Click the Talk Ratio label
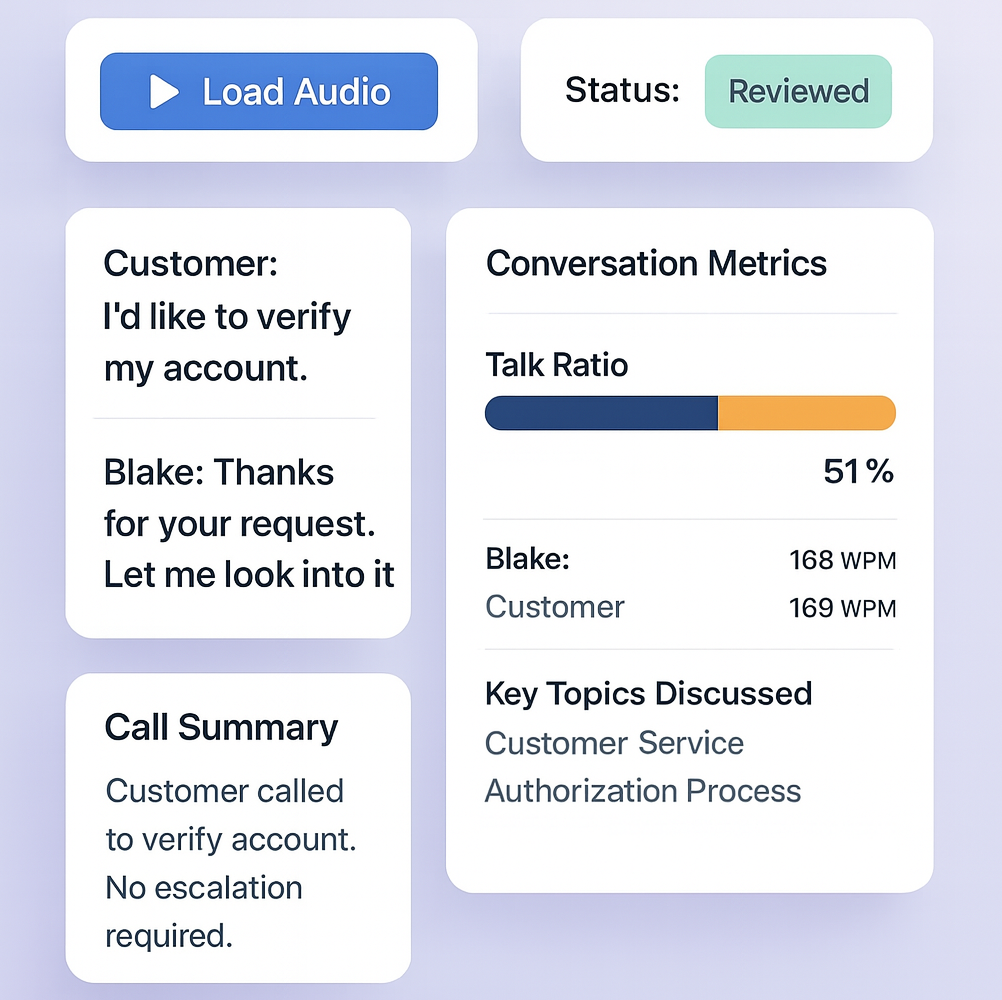 556,365
